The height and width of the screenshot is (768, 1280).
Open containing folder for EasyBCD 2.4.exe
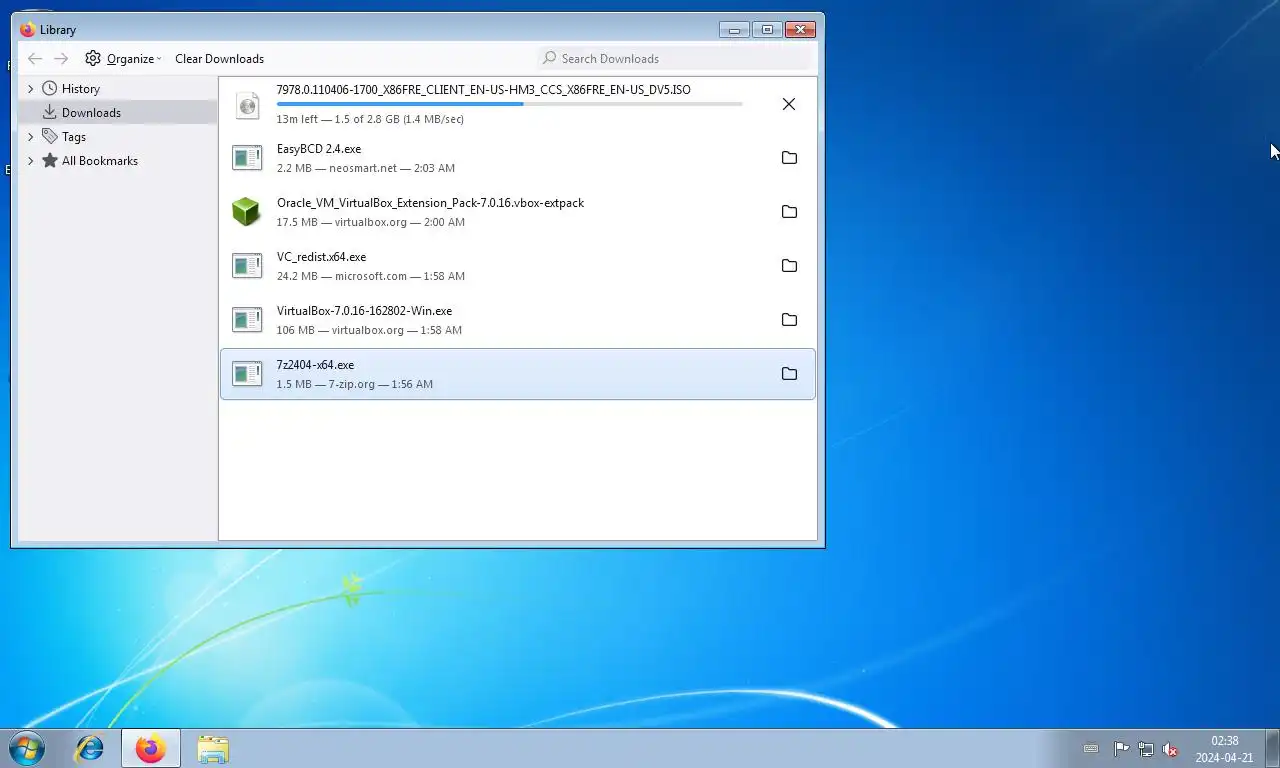(789, 158)
